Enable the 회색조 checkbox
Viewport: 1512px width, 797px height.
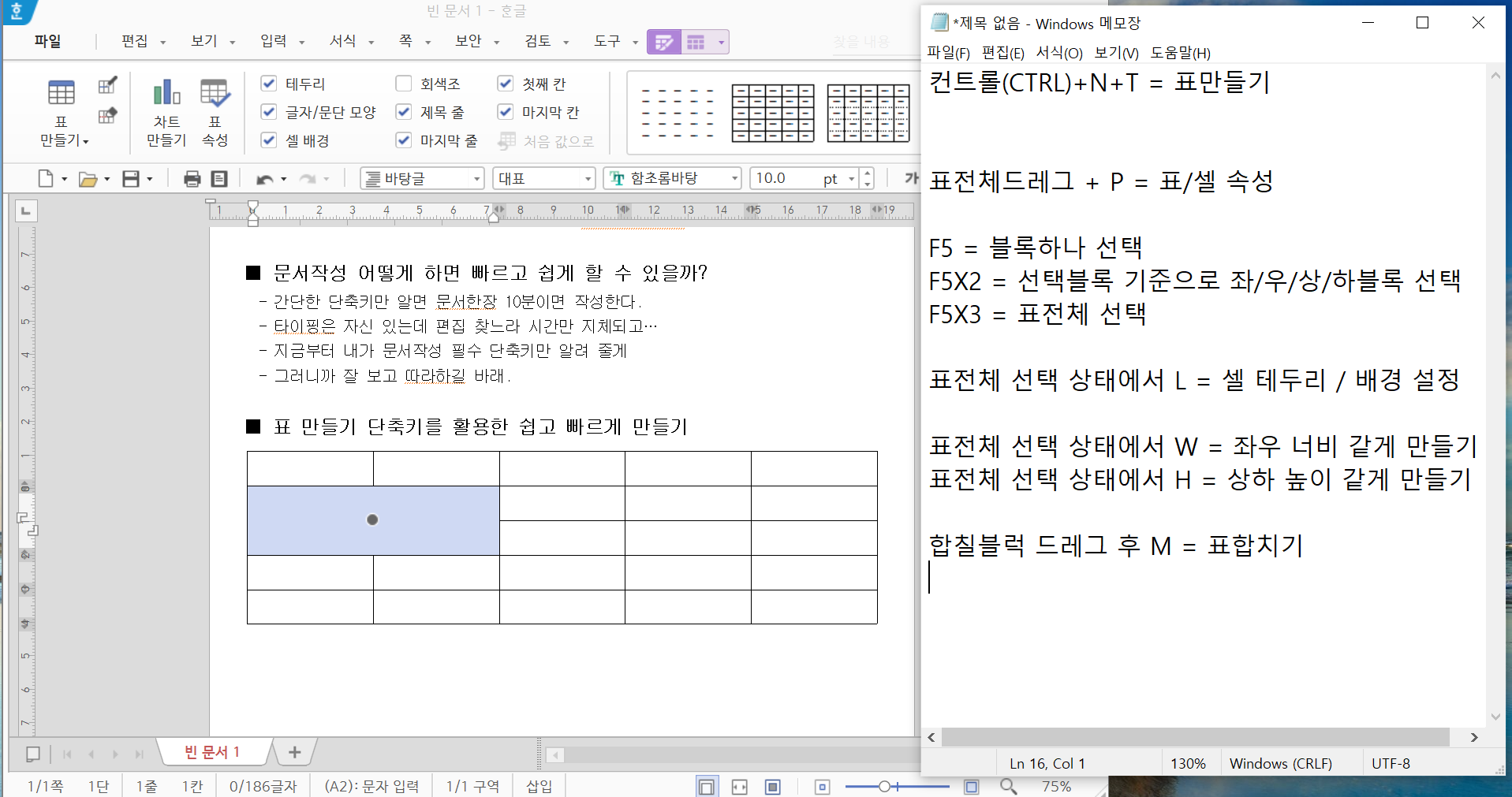404,84
